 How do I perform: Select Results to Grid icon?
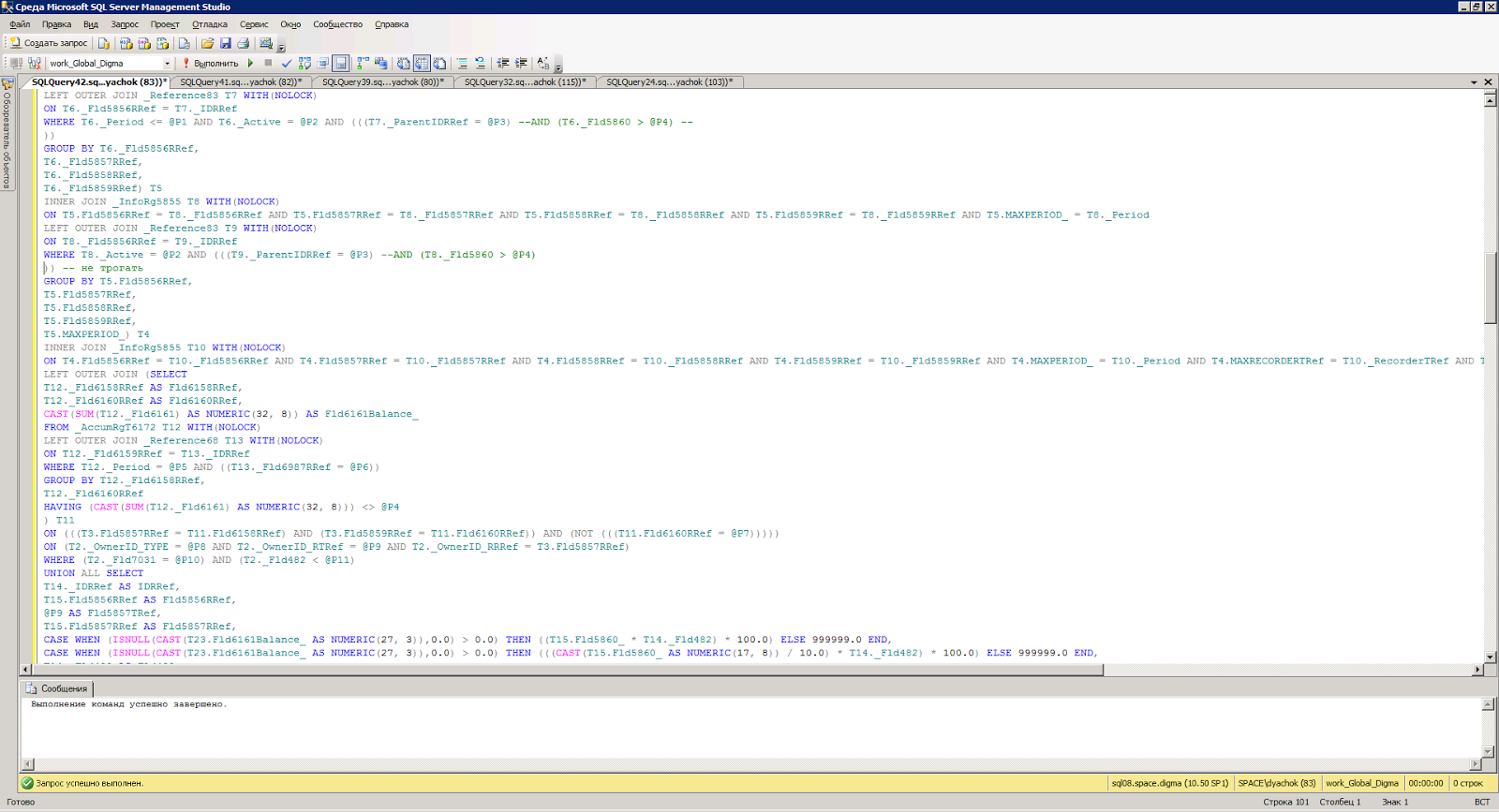pyautogui.click(x=422, y=64)
